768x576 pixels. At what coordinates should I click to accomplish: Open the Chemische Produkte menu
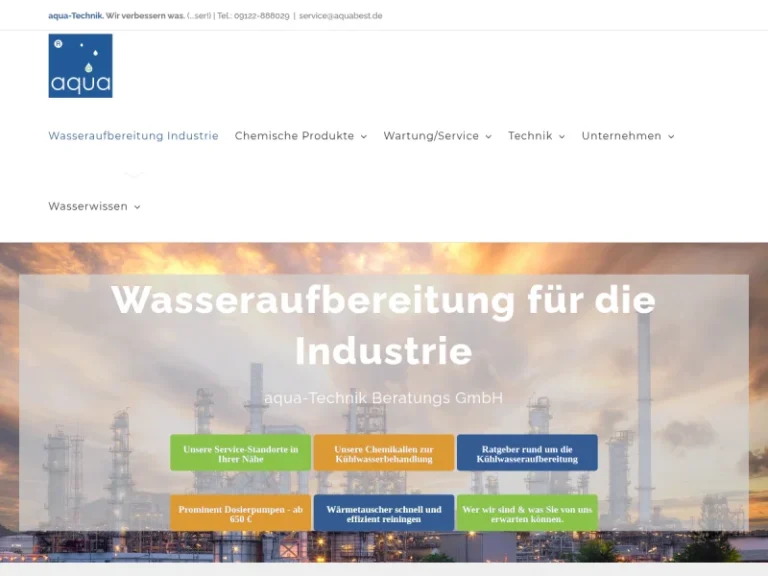[301, 136]
